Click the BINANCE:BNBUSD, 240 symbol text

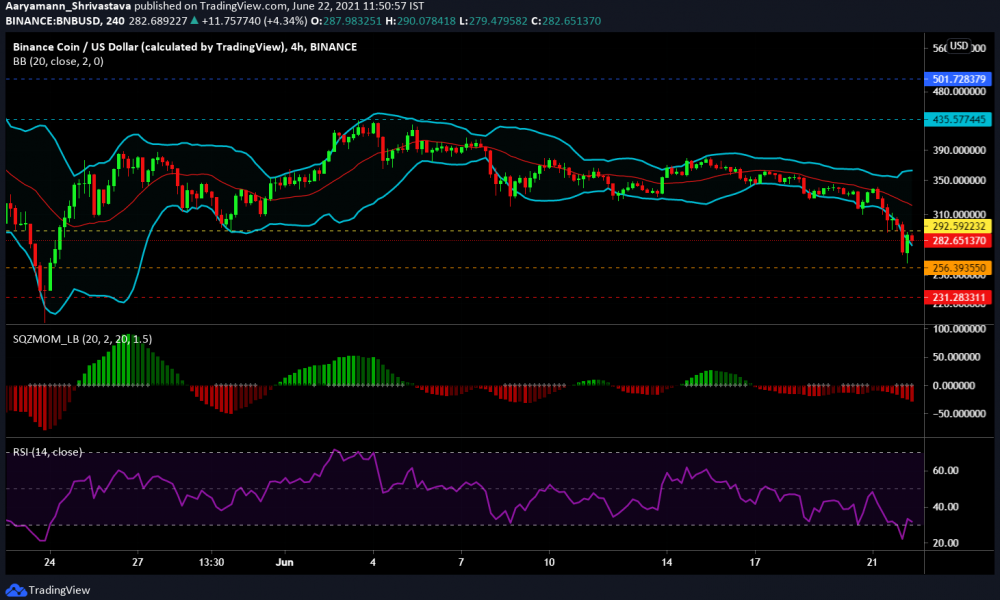66,21
